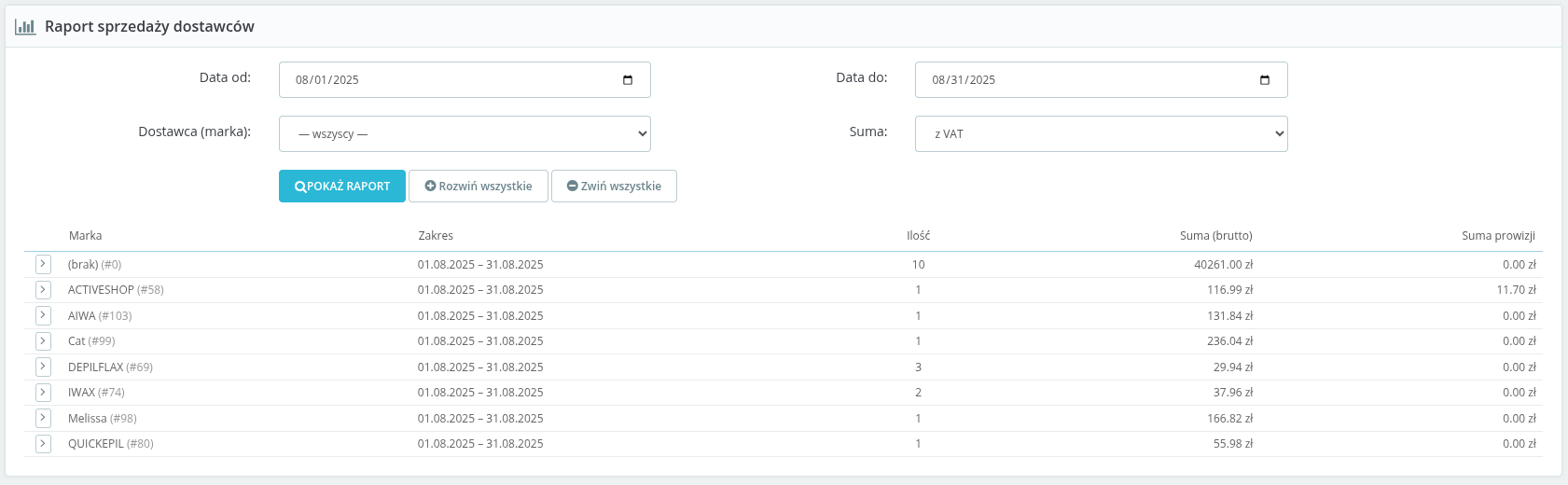Open the Suma z VAT dropdown

pos(1101,134)
